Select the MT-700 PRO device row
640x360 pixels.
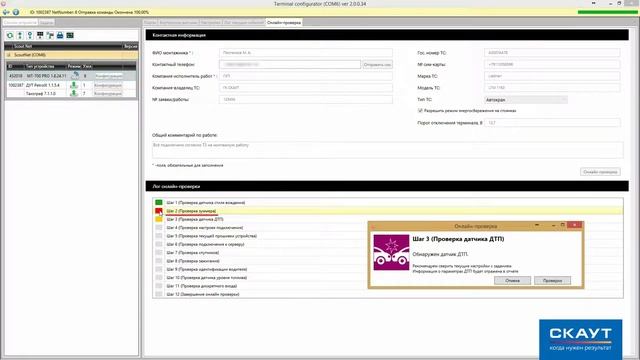coord(71,76)
